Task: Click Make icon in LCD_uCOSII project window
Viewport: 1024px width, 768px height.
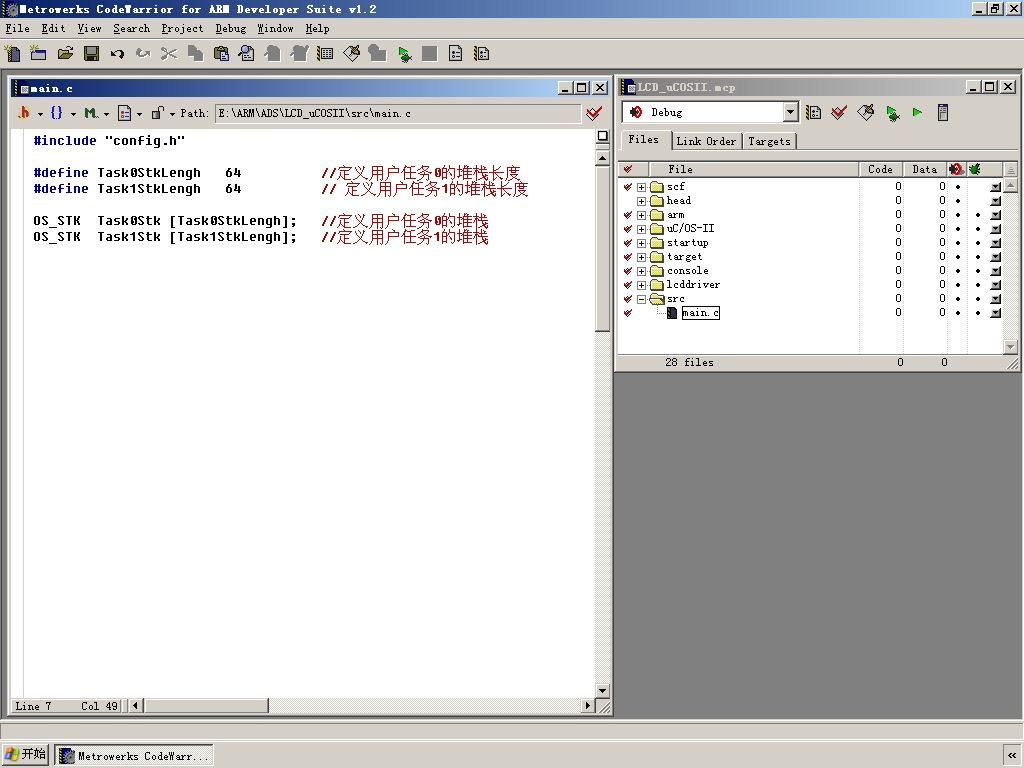Action: [866, 113]
